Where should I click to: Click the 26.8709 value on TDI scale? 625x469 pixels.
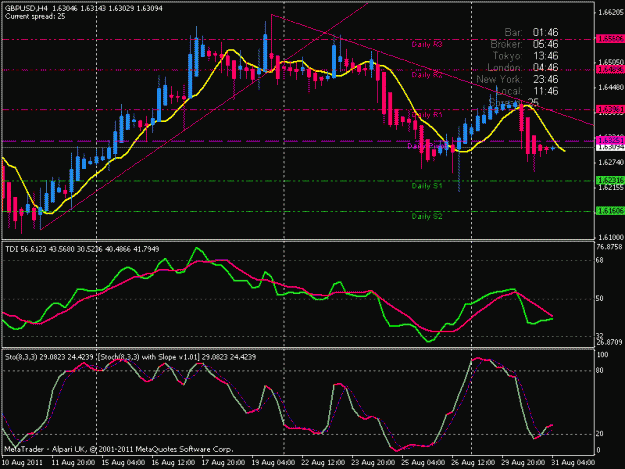pyautogui.click(x=609, y=342)
